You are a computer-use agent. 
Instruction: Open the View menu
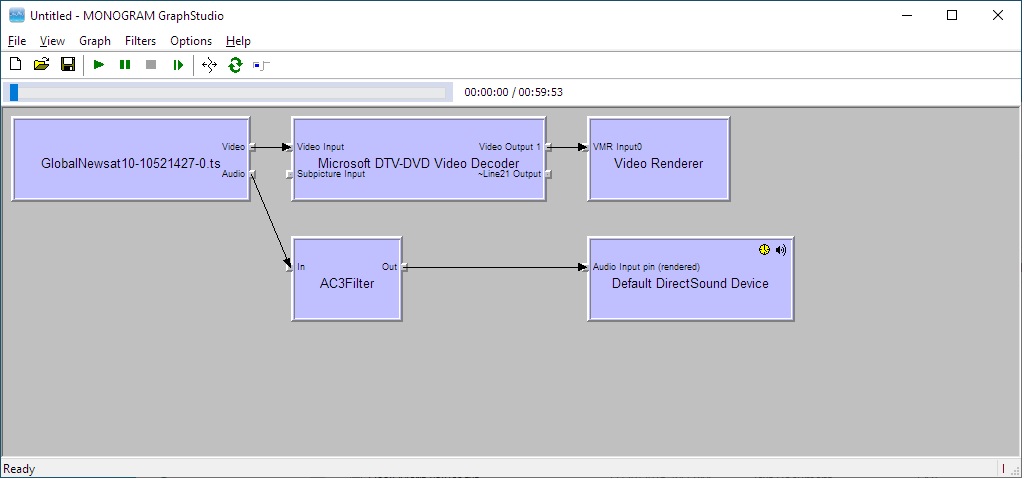point(52,41)
